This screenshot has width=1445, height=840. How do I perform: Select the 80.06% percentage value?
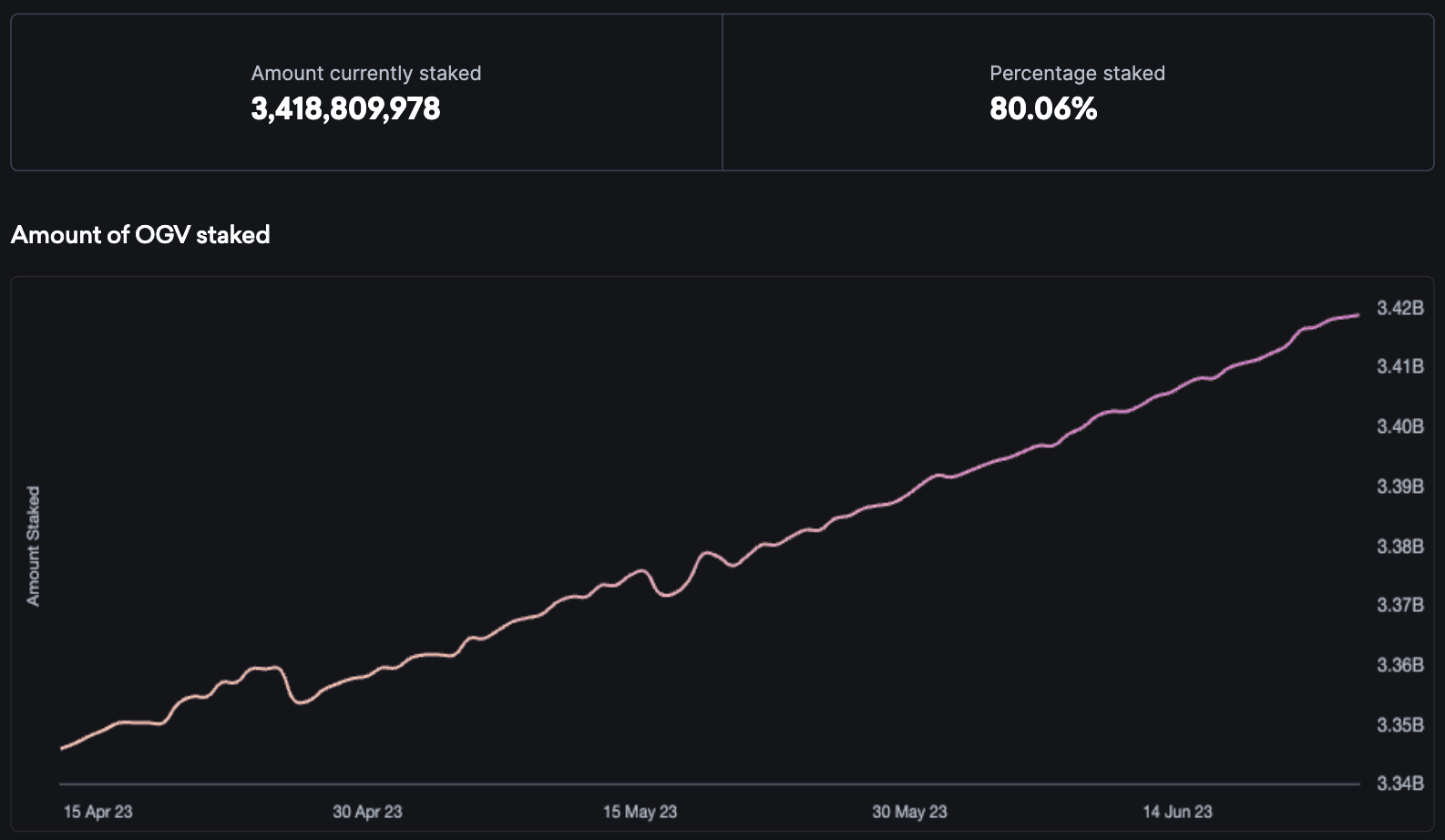coord(1042,109)
